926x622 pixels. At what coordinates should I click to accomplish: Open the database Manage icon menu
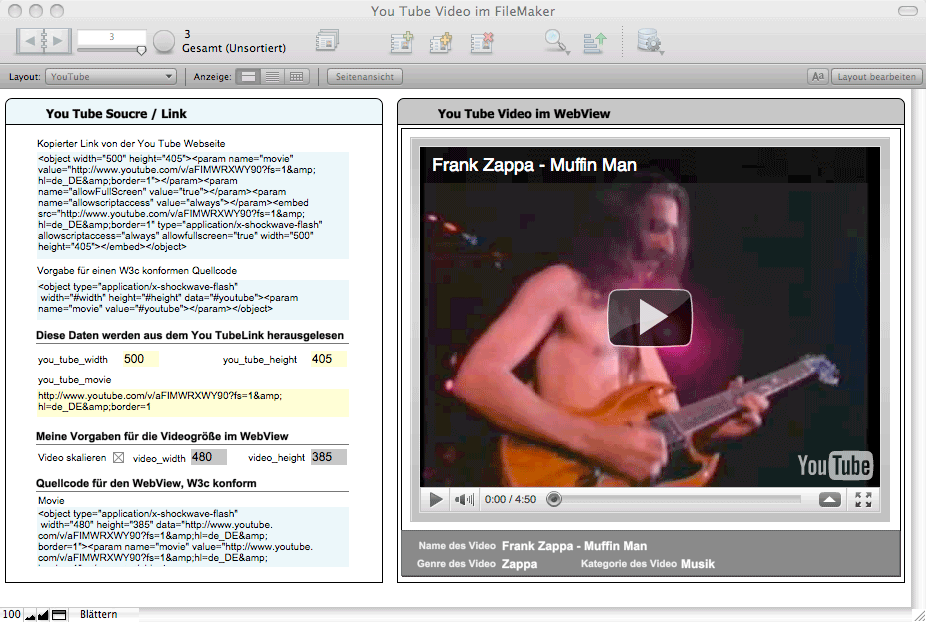click(x=651, y=42)
